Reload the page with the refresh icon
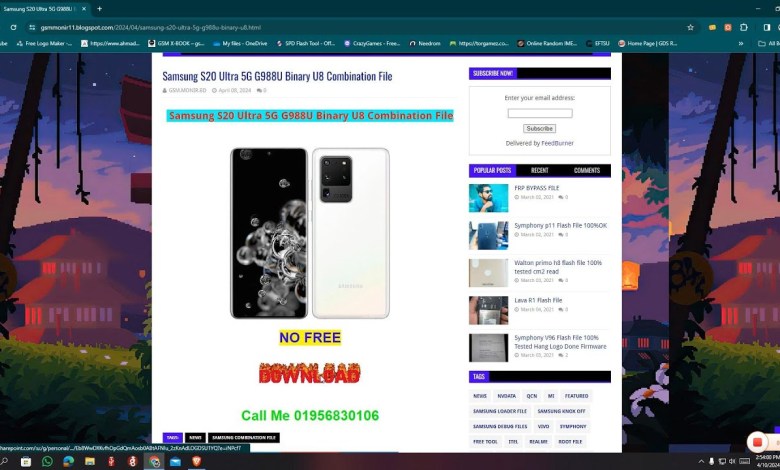 tap(13, 27)
